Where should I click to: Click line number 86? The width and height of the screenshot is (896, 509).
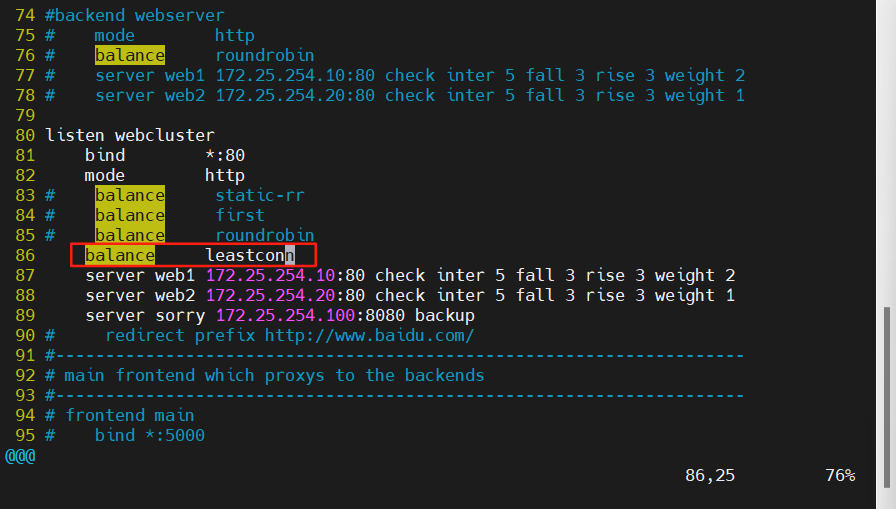click(x=25, y=255)
